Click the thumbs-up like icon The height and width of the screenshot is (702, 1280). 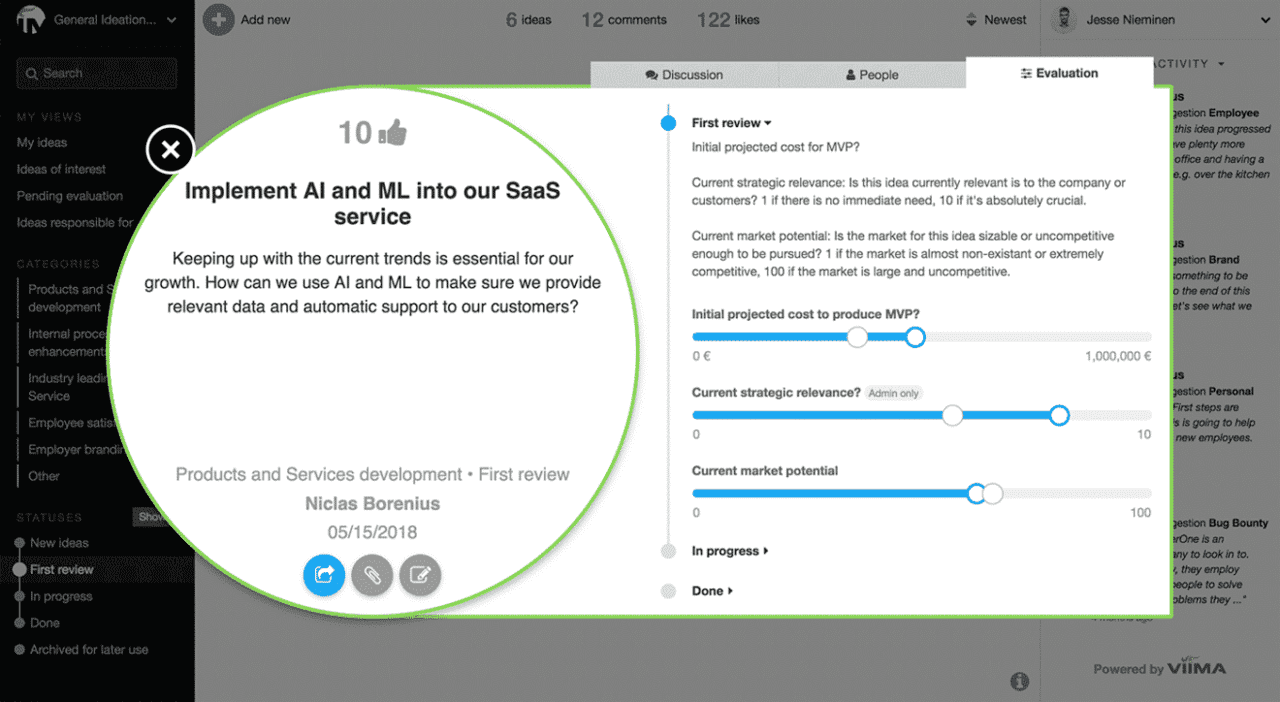pos(393,132)
